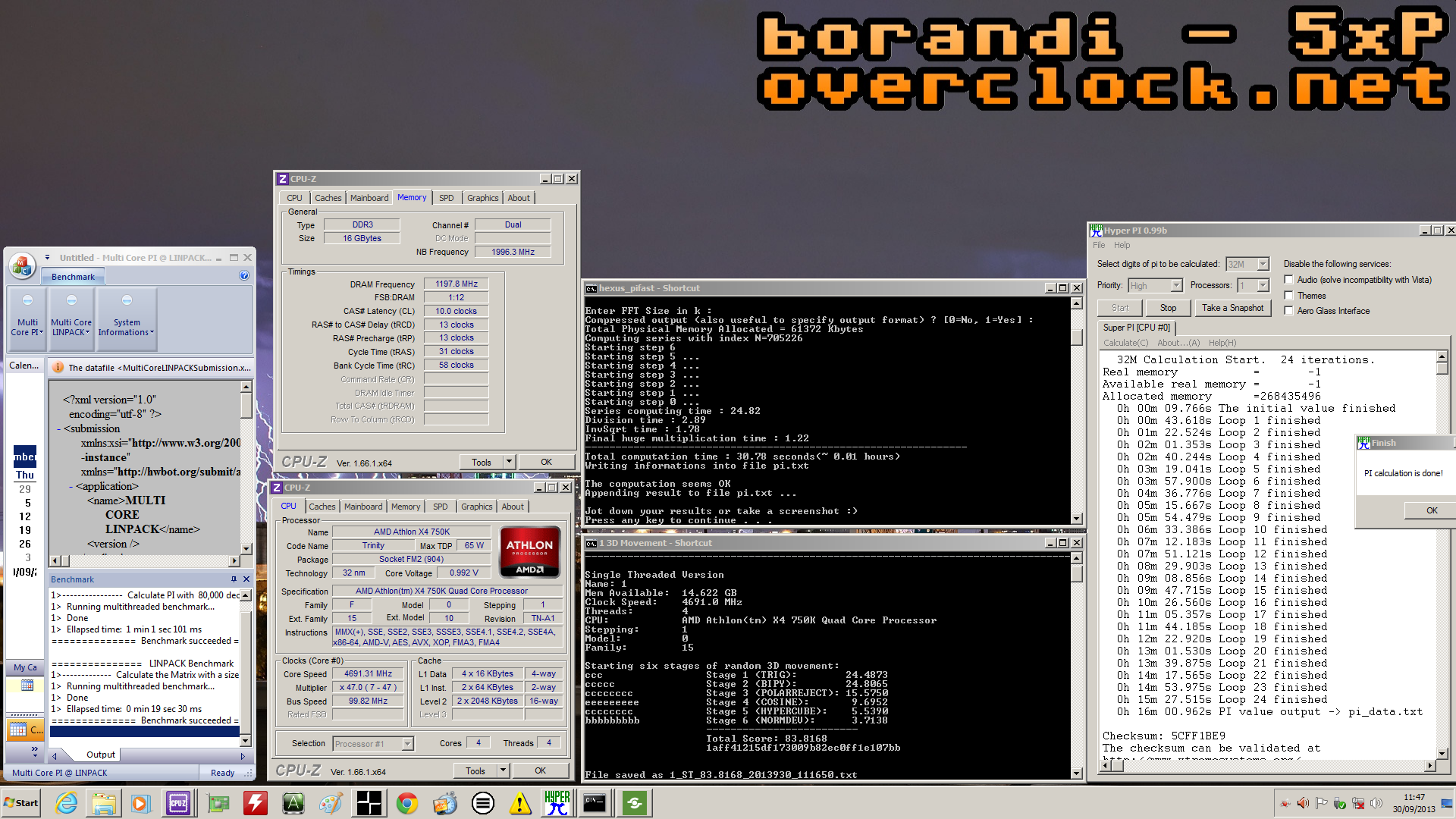Click Stop button in Hyper PI

(1168, 308)
